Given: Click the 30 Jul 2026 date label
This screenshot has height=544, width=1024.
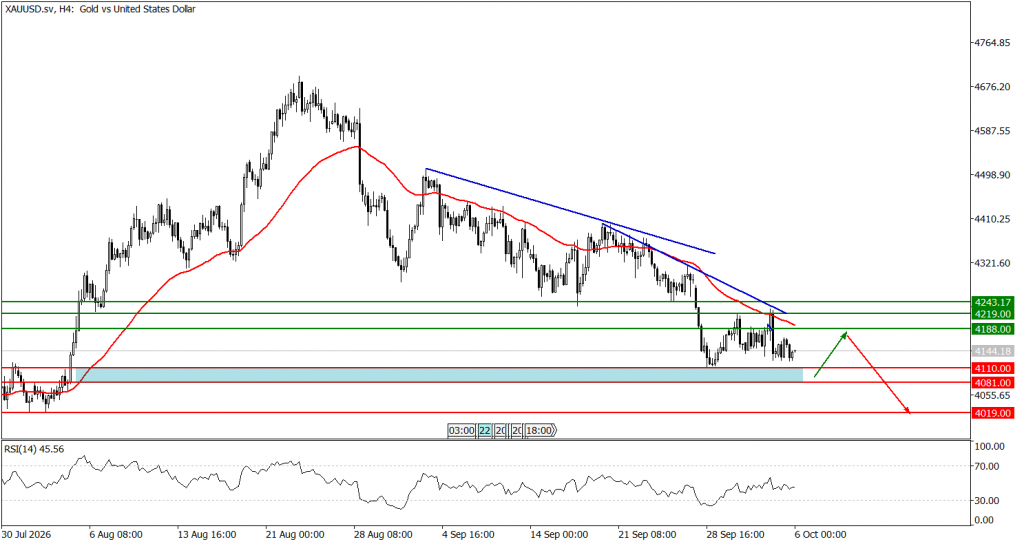Looking at the screenshot, I should pyautogui.click(x=25, y=534).
